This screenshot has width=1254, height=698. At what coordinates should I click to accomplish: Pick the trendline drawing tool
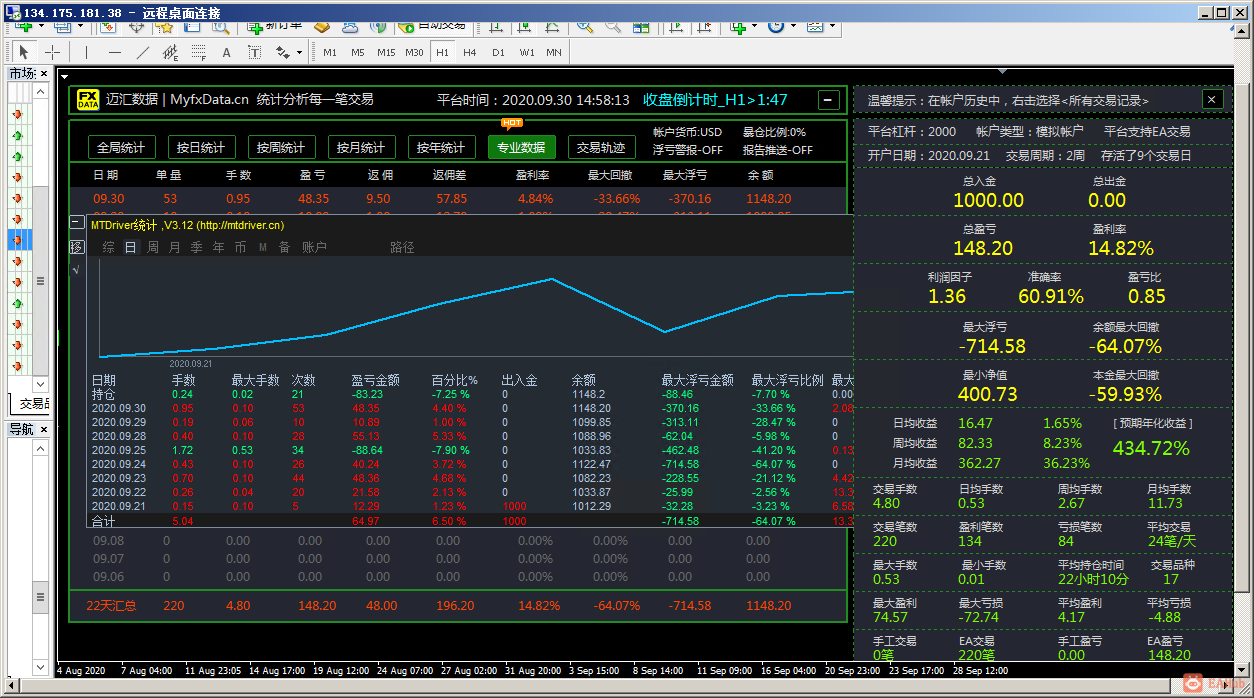(x=143, y=52)
